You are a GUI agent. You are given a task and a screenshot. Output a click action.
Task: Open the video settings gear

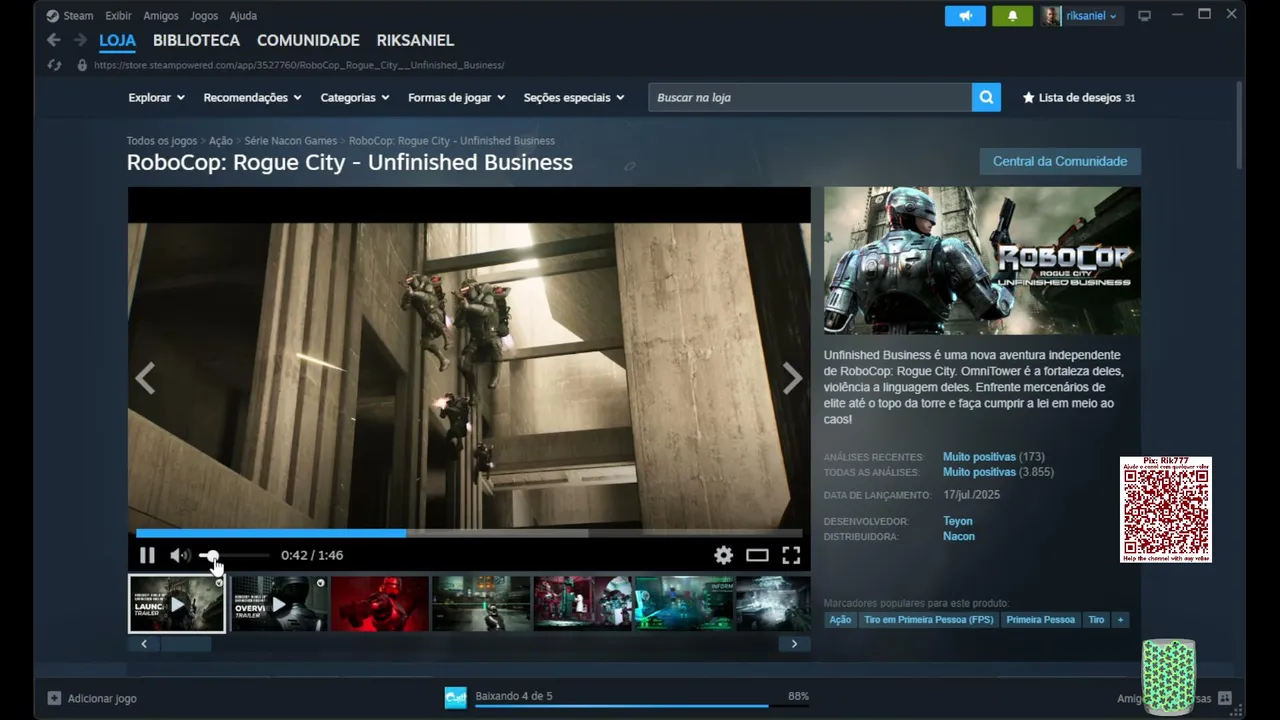[723, 555]
